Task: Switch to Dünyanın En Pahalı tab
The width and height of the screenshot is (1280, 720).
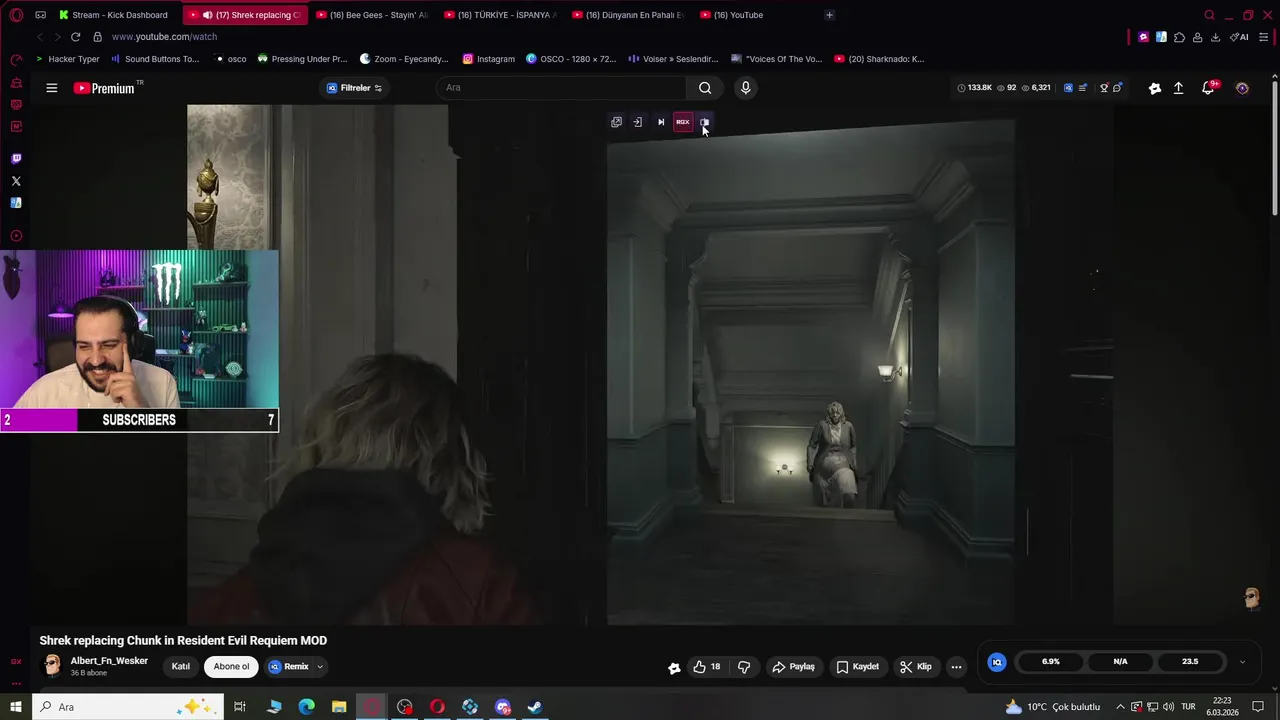Action: 628,15
